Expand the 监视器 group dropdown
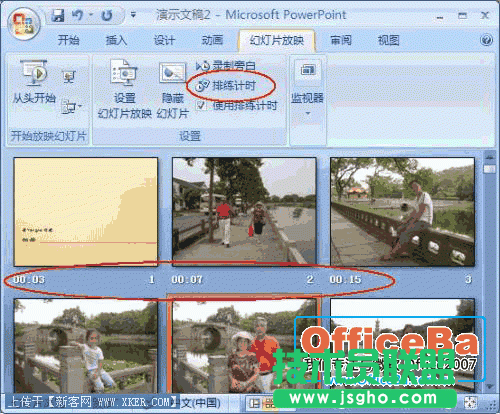This screenshot has width=500, height=414. 308,114
